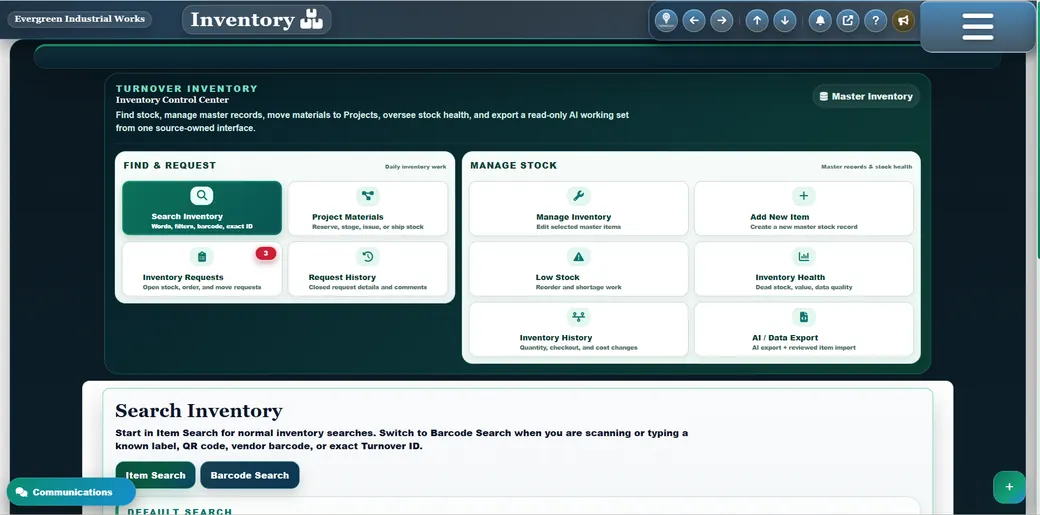Click the Inventory Control Center subtitle
1040x515 pixels.
tap(172, 100)
